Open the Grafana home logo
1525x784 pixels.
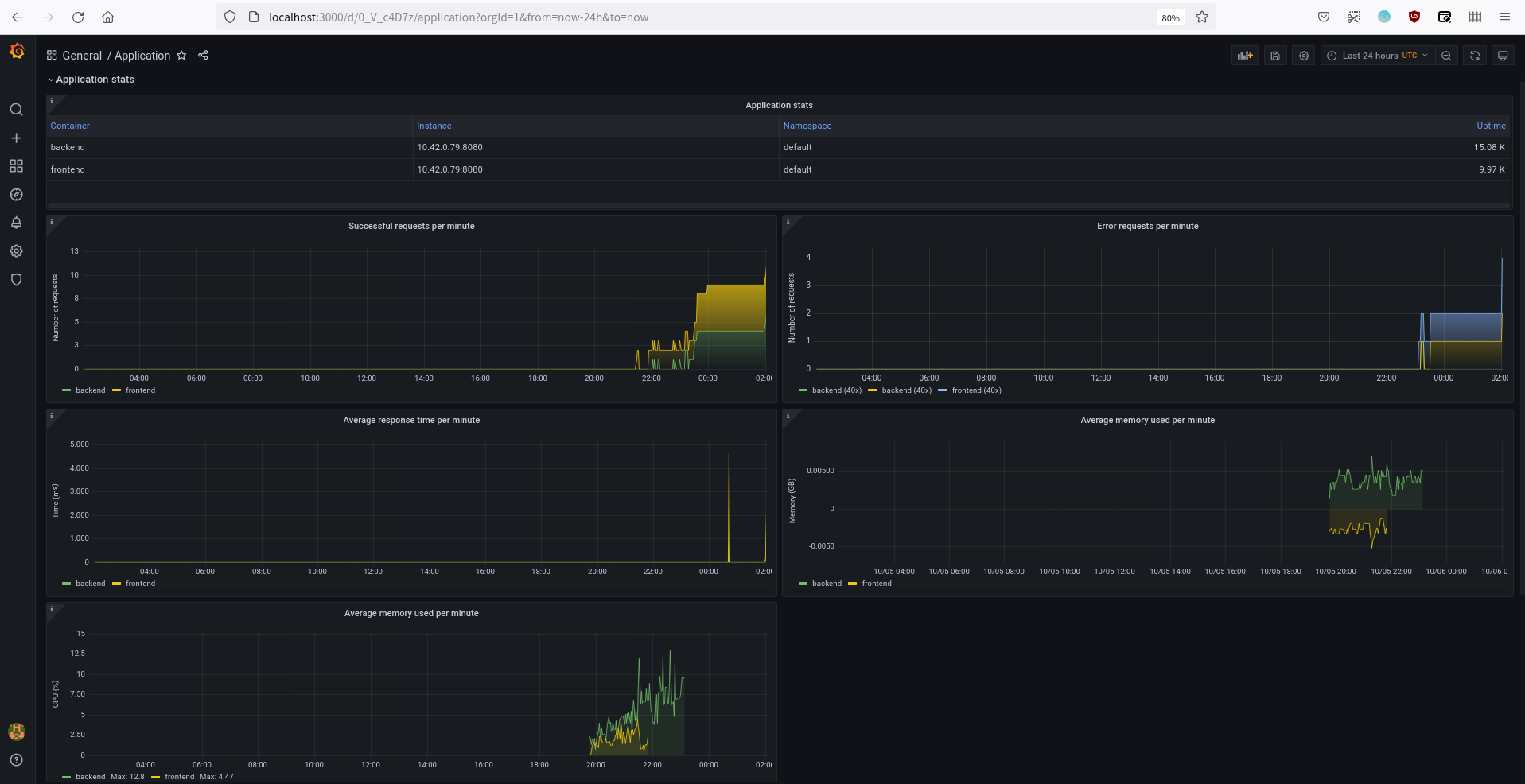point(17,52)
